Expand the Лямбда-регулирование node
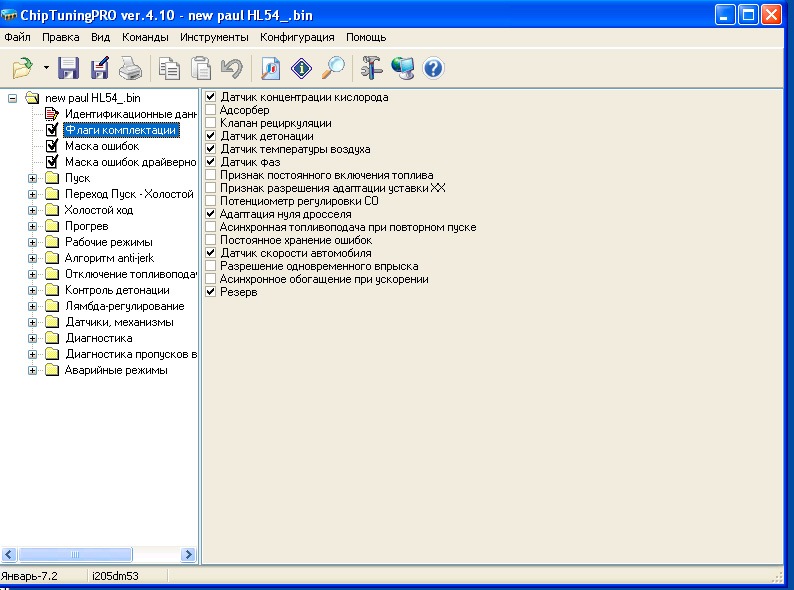 coord(32,306)
